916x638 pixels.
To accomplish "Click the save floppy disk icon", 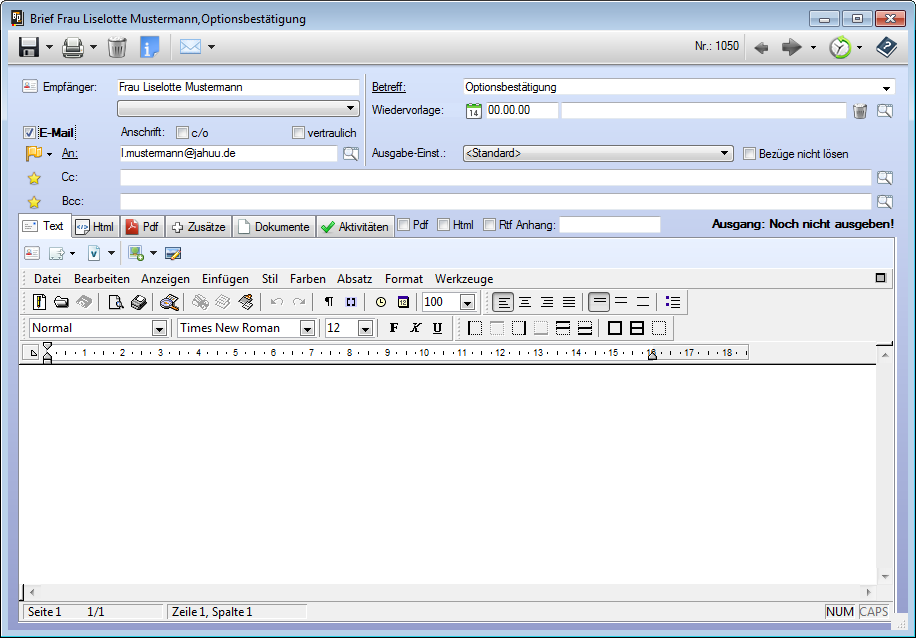I will tap(28, 46).
